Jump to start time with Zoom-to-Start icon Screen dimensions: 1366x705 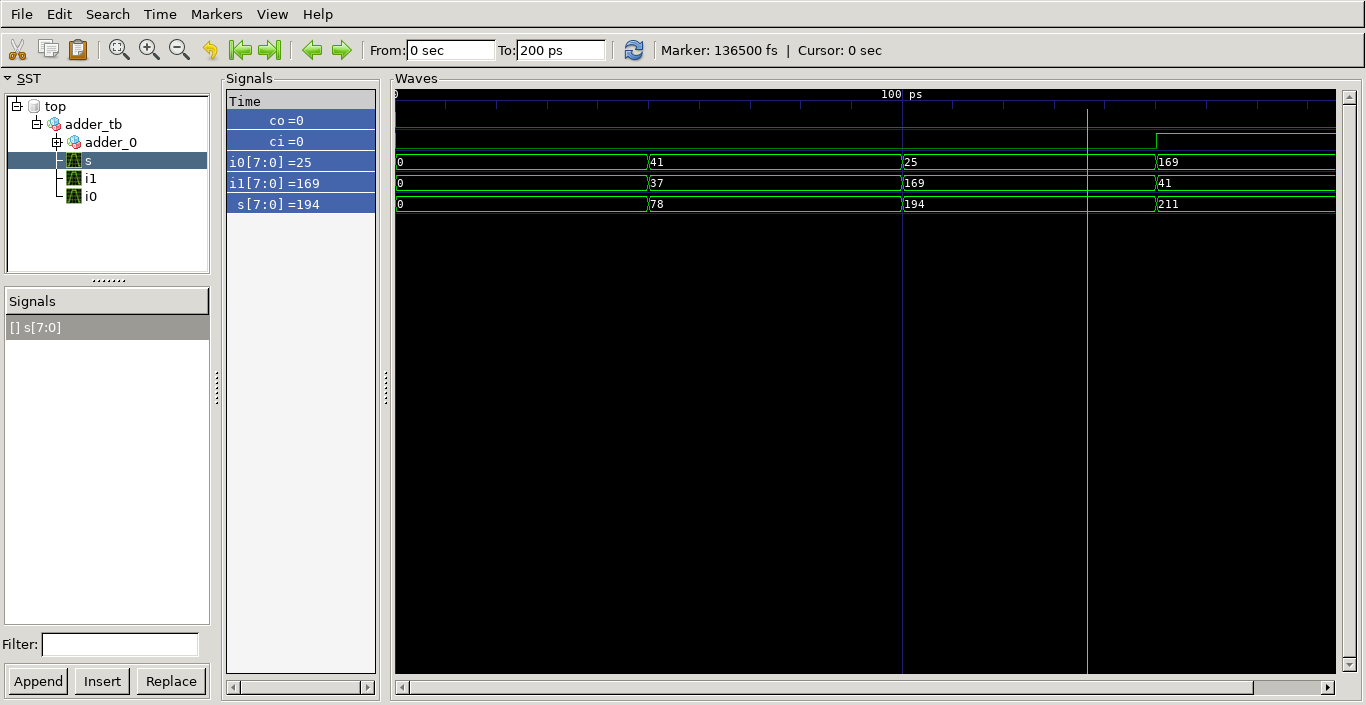(x=240, y=49)
